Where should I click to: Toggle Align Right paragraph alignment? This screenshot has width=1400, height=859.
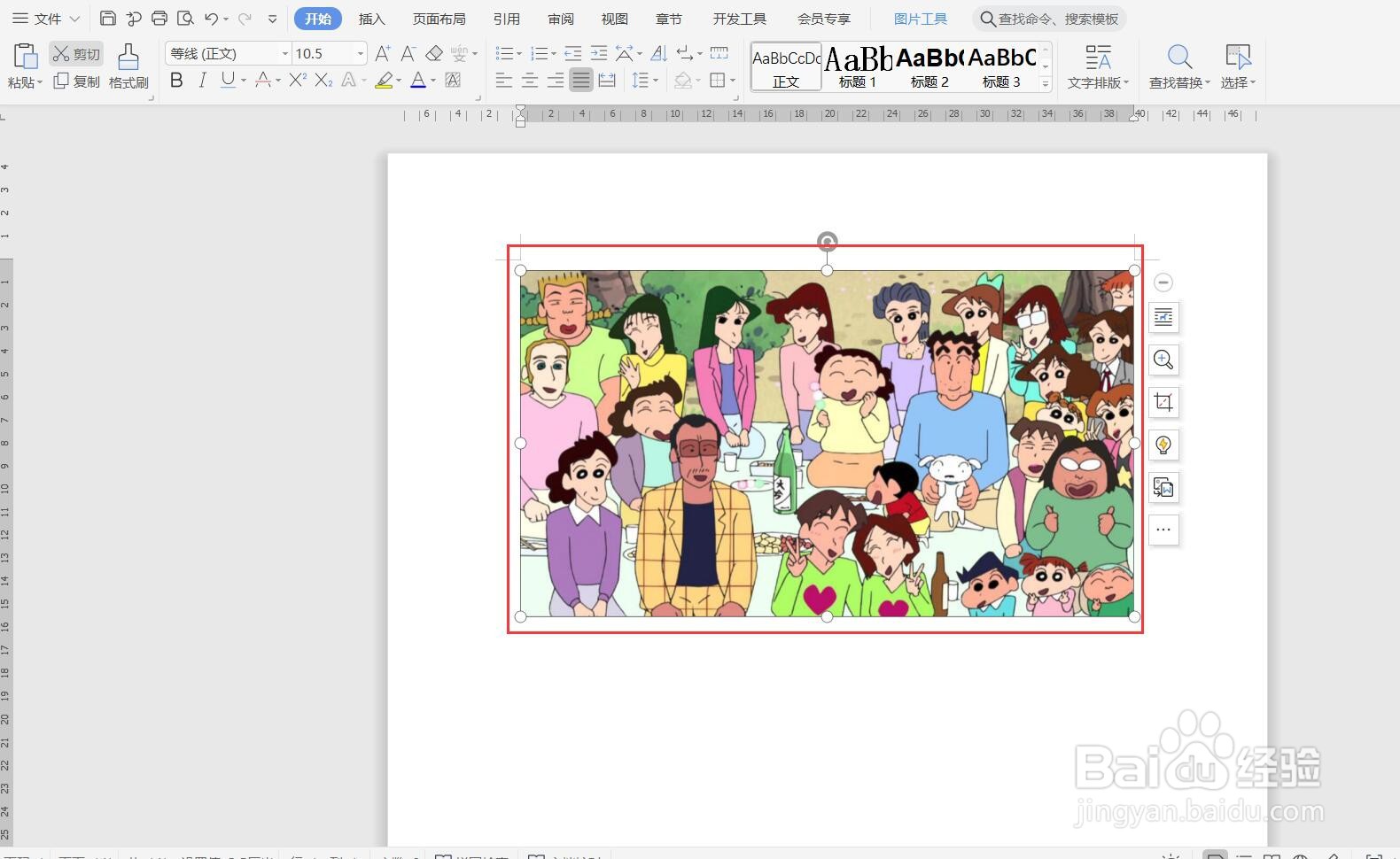pyautogui.click(x=556, y=81)
